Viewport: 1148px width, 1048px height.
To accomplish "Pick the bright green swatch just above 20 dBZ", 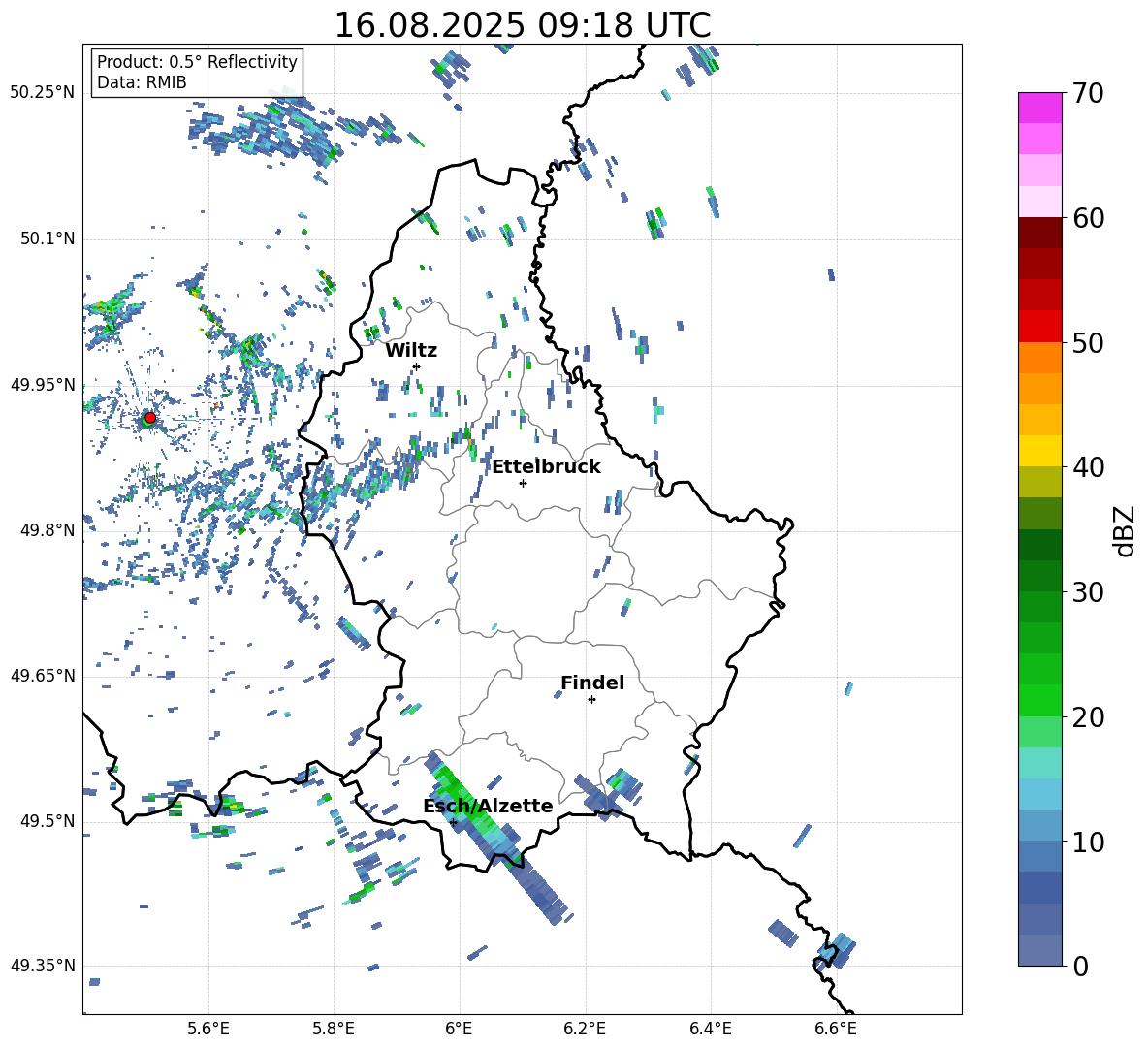I will click(x=1039, y=700).
